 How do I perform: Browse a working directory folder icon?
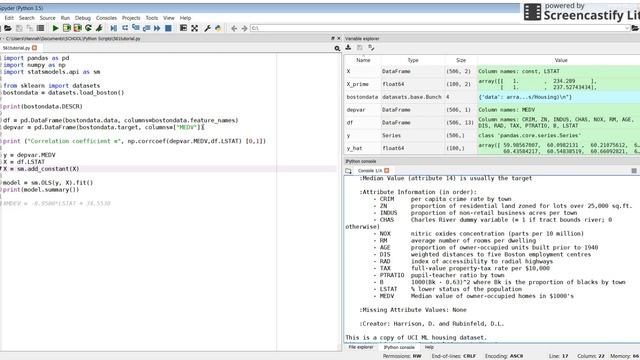tap(635, 28)
